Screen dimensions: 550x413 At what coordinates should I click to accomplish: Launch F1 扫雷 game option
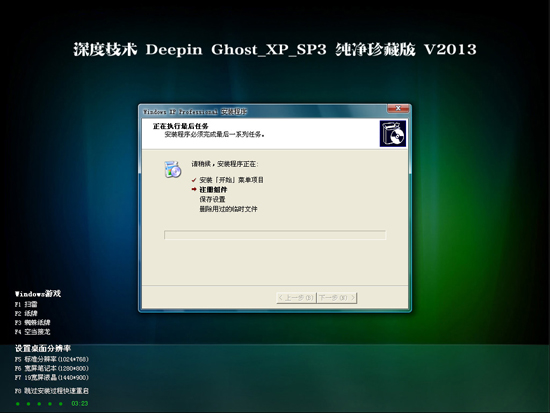tap(26, 304)
